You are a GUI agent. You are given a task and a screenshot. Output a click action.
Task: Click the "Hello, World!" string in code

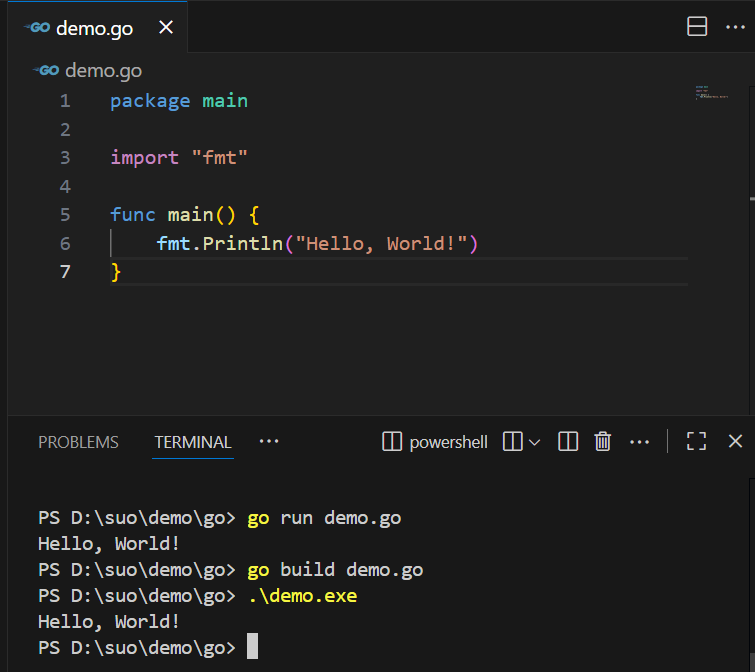point(381,244)
